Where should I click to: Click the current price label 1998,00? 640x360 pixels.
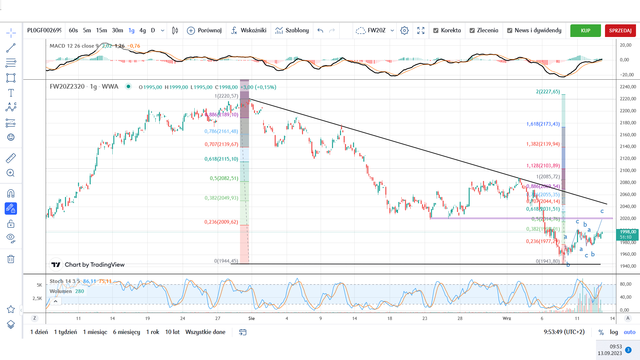pyautogui.click(x=627, y=232)
